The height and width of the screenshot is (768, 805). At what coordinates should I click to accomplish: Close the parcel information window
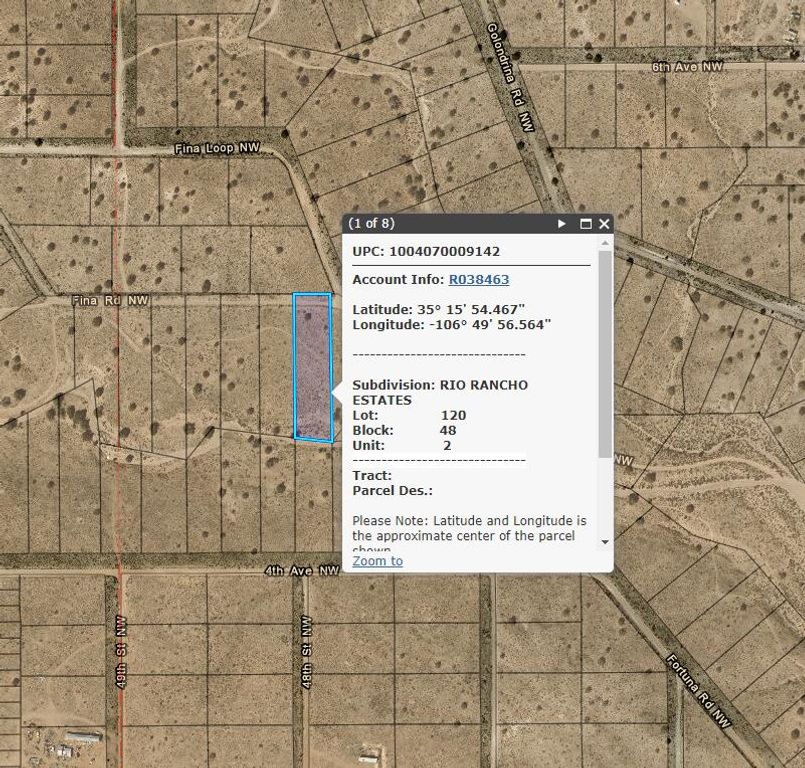click(603, 224)
